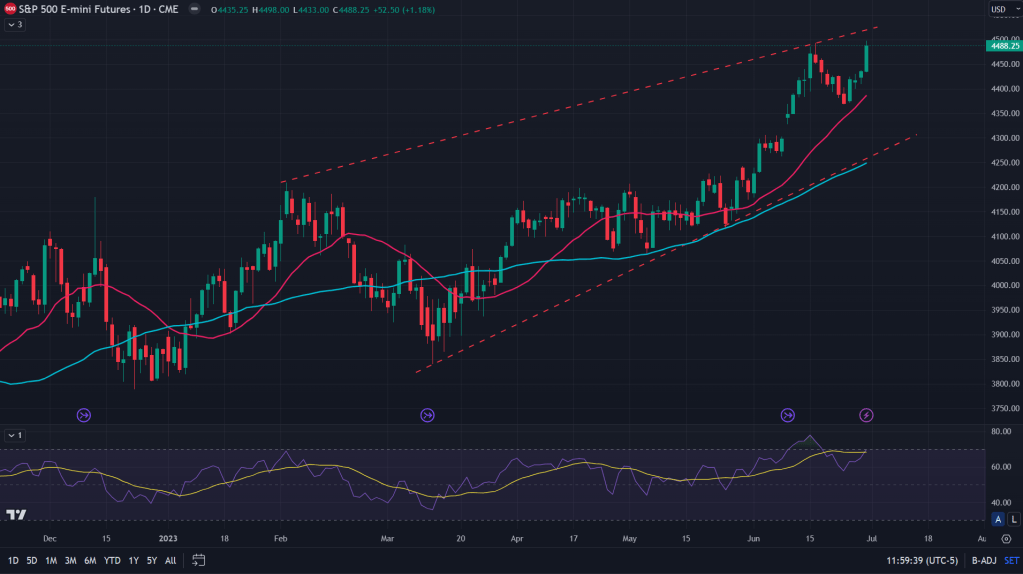Click the S&P 500 symbol logo icon
1023x574 pixels.
coord(10,9)
